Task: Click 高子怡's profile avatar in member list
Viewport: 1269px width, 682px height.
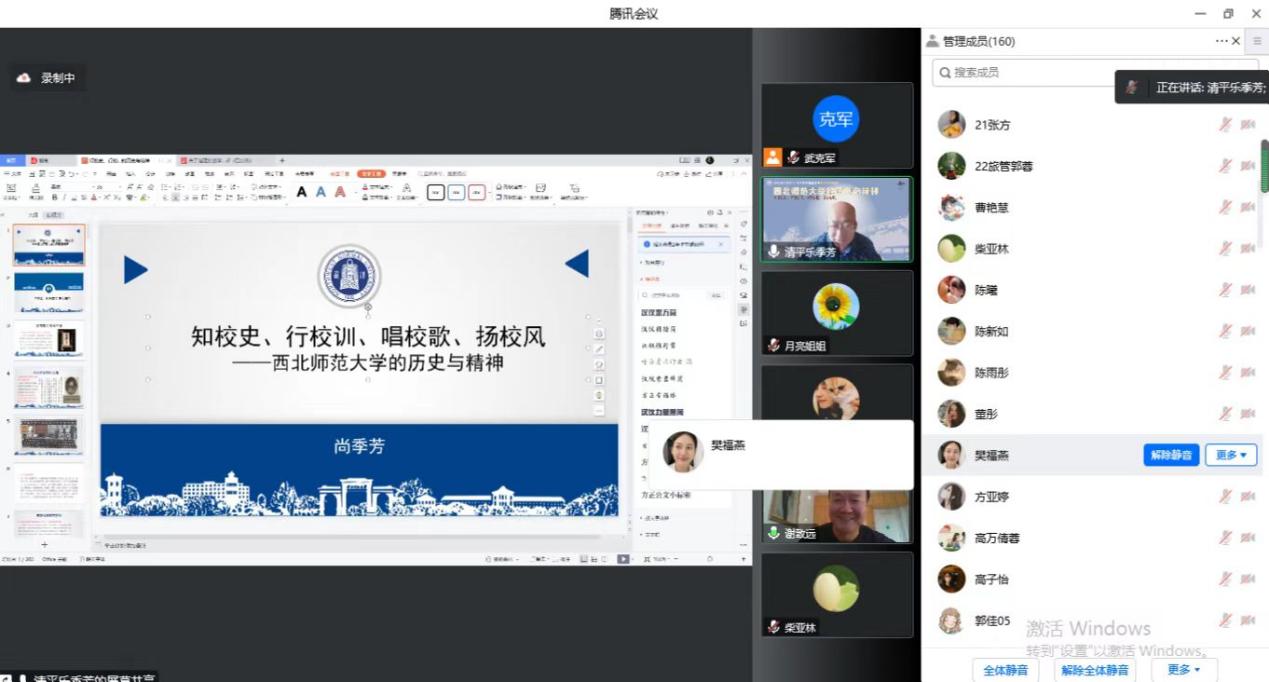Action: (x=951, y=579)
